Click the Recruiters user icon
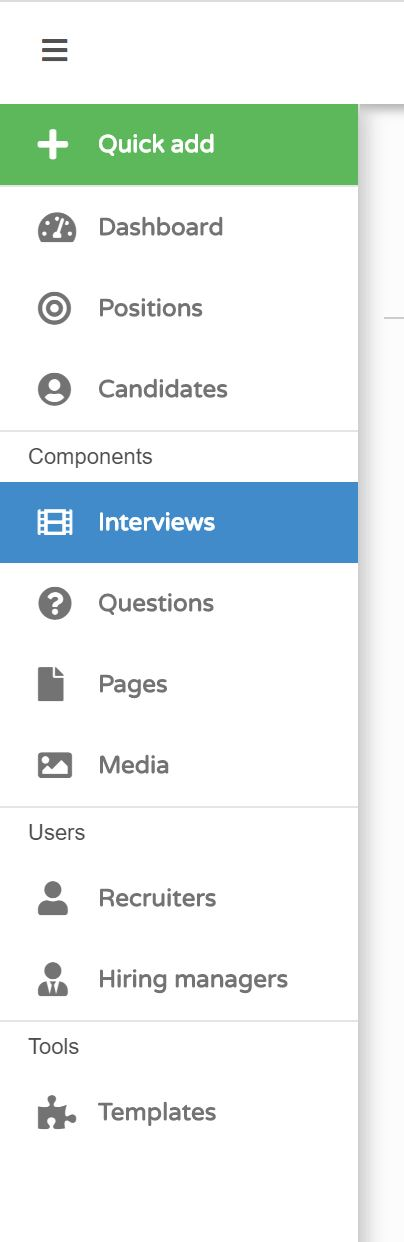The image size is (404, 1242). click(52, 898)
